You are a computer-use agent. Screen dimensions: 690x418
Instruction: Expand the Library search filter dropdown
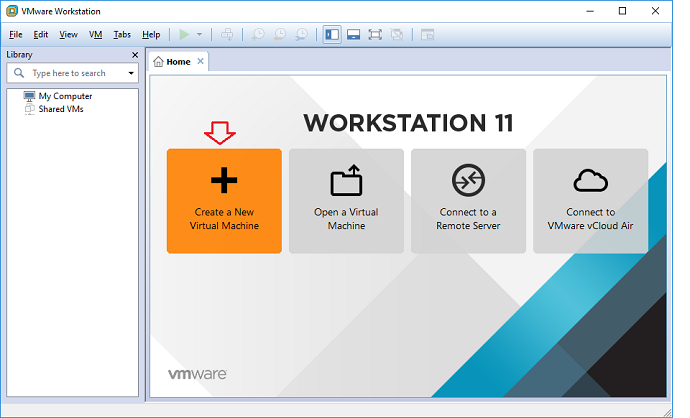click(131, 73)
